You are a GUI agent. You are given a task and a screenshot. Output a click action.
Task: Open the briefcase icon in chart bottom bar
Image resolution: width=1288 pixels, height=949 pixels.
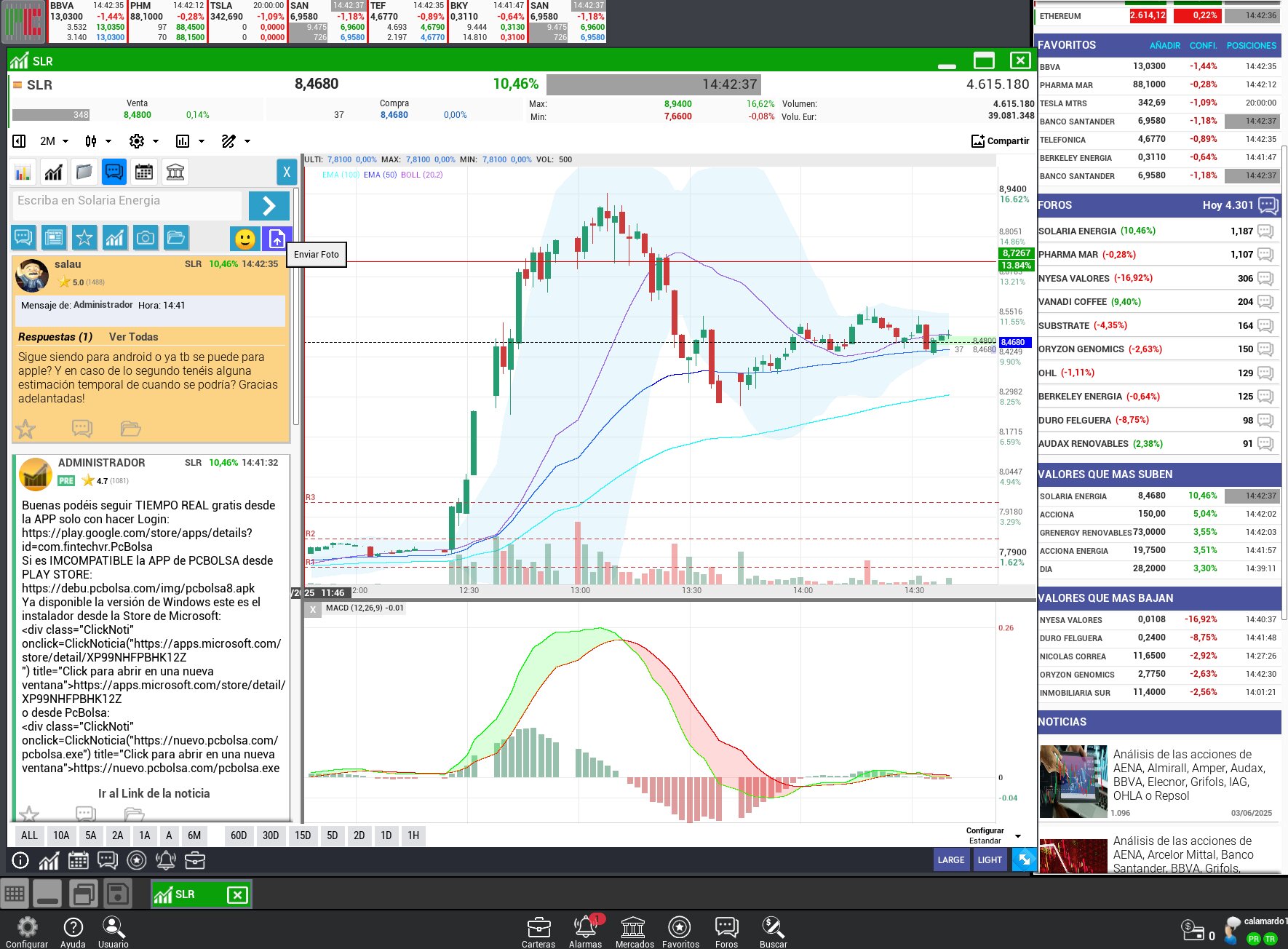[195, 861]
